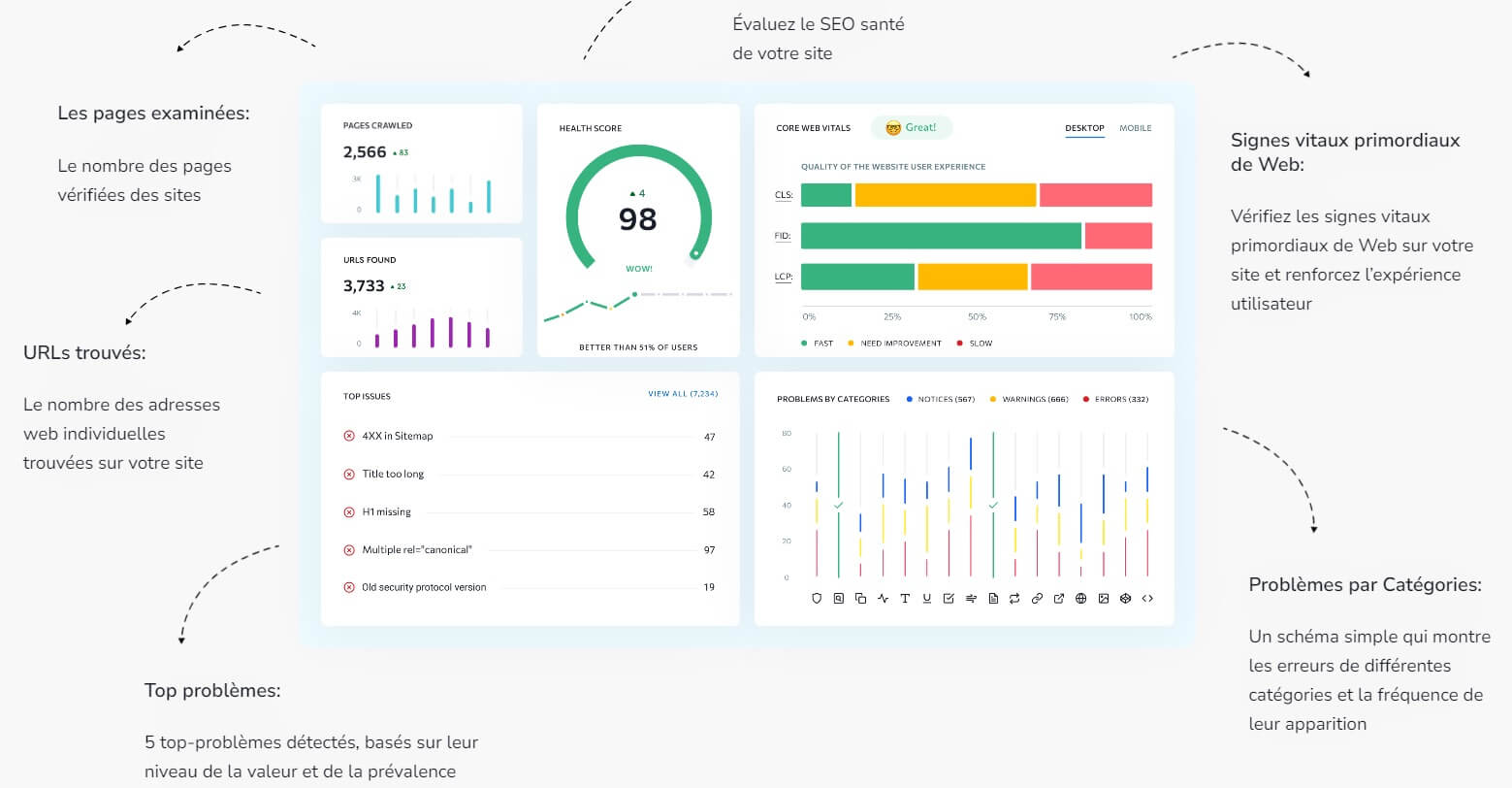
Task: Click the CLS metric label
Action: [784, 195]
